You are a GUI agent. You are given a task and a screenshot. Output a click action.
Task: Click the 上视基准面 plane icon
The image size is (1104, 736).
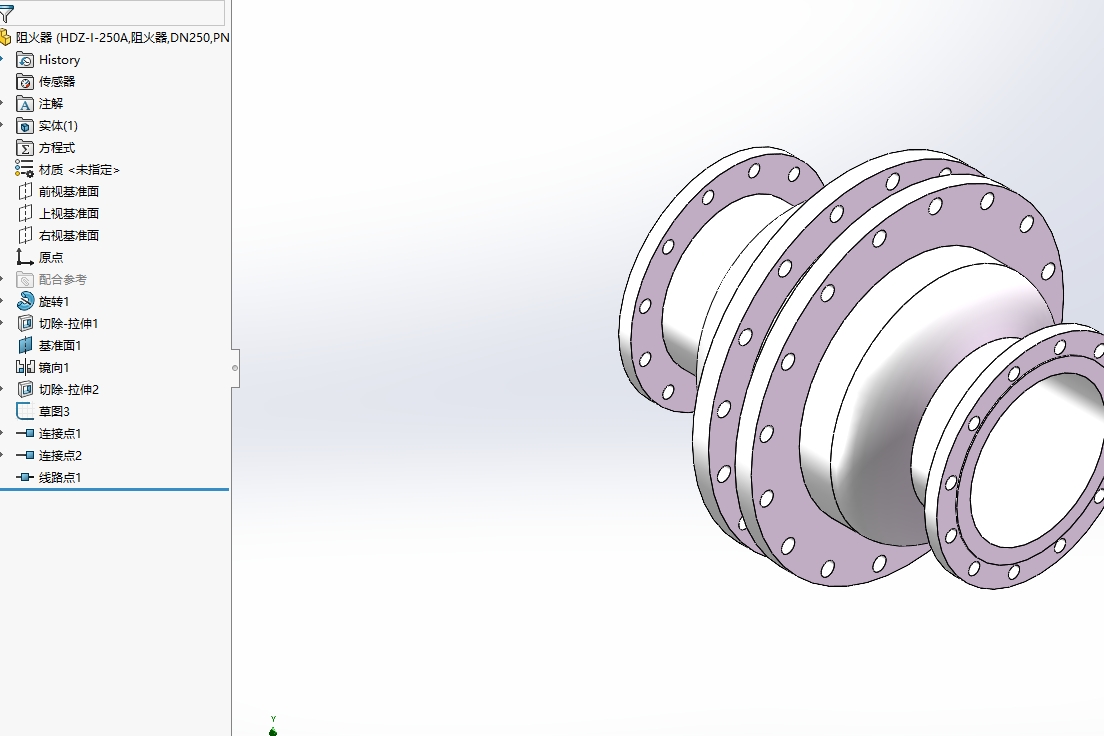25,213
